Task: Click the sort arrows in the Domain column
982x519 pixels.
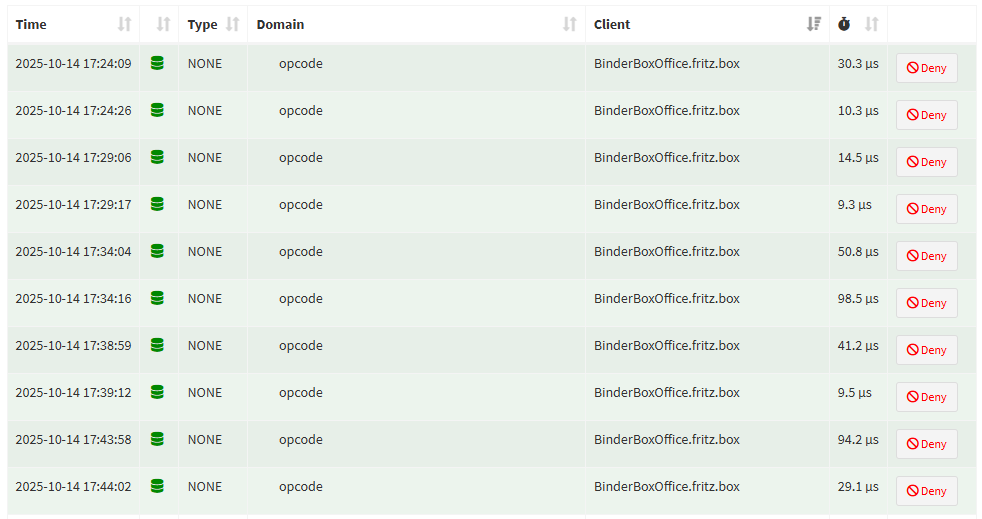Action: point(569,24)
